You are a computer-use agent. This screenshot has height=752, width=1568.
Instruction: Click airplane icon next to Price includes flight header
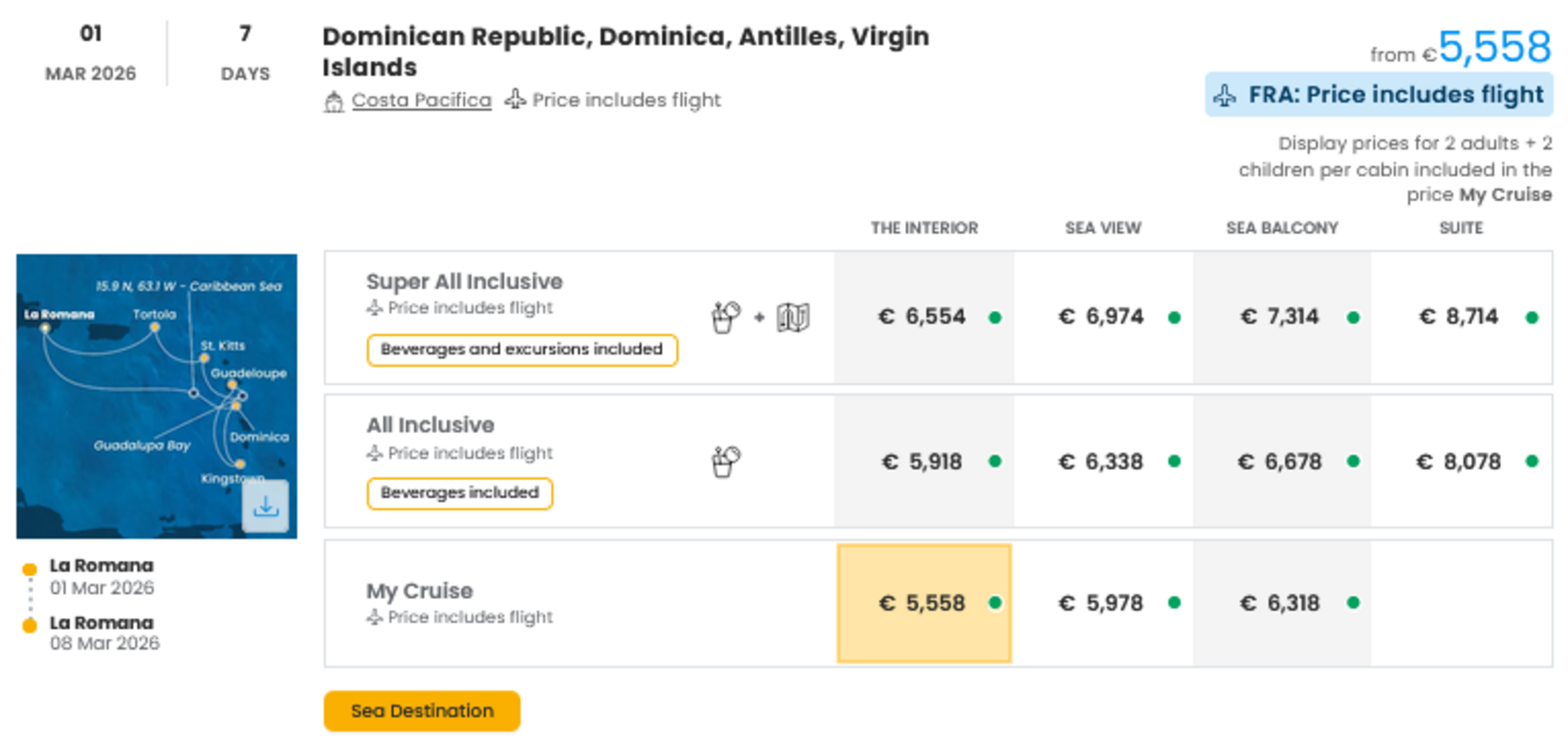[515, 100]
